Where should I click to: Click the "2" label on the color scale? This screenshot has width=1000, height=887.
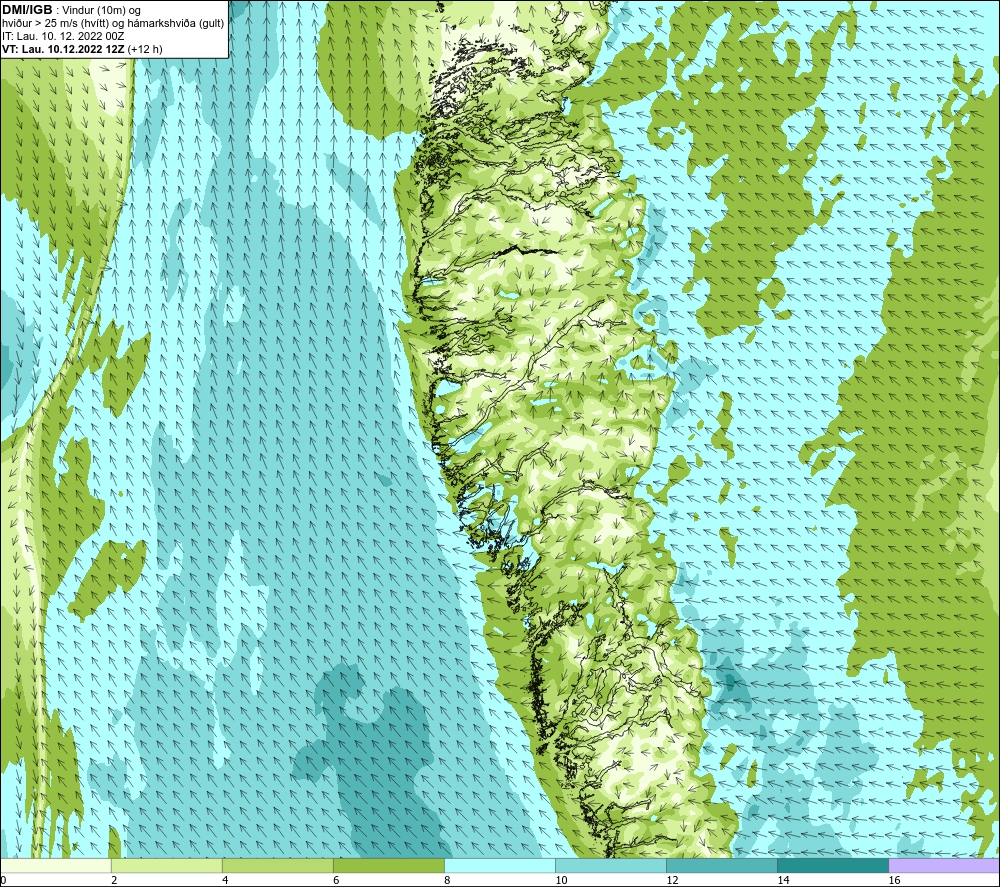tap(114, 881)
